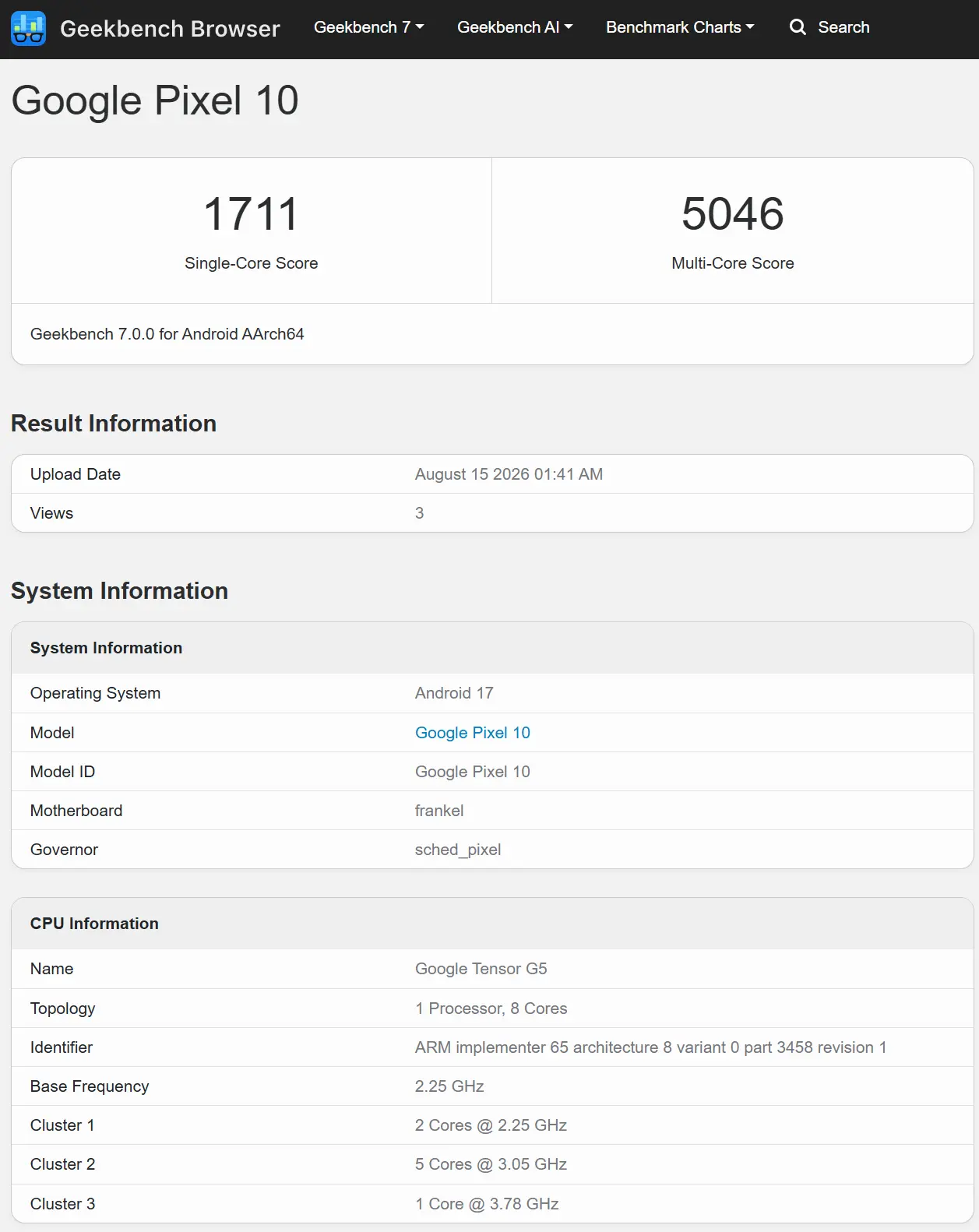Click 1 Core @ 3.78 GHz value

coord(487,1204)
